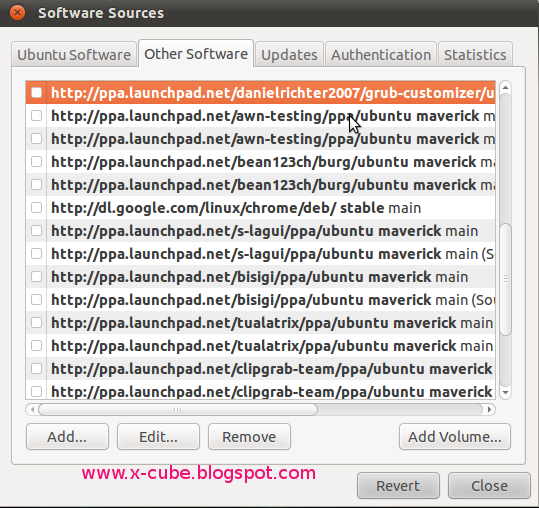Tick the checkbox of the s-lagui row ending in 'main'

[36, 231]
